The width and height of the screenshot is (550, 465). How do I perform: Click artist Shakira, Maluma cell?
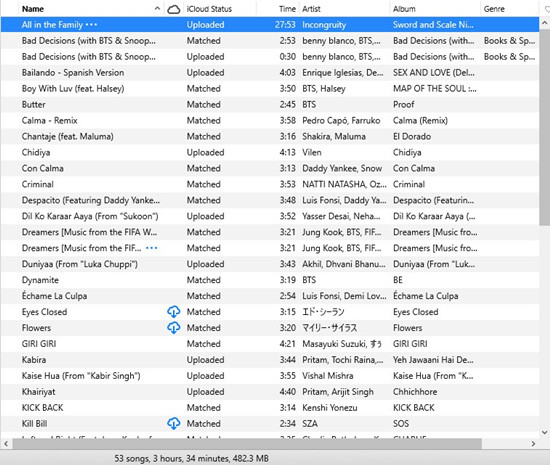coord(334,136)
